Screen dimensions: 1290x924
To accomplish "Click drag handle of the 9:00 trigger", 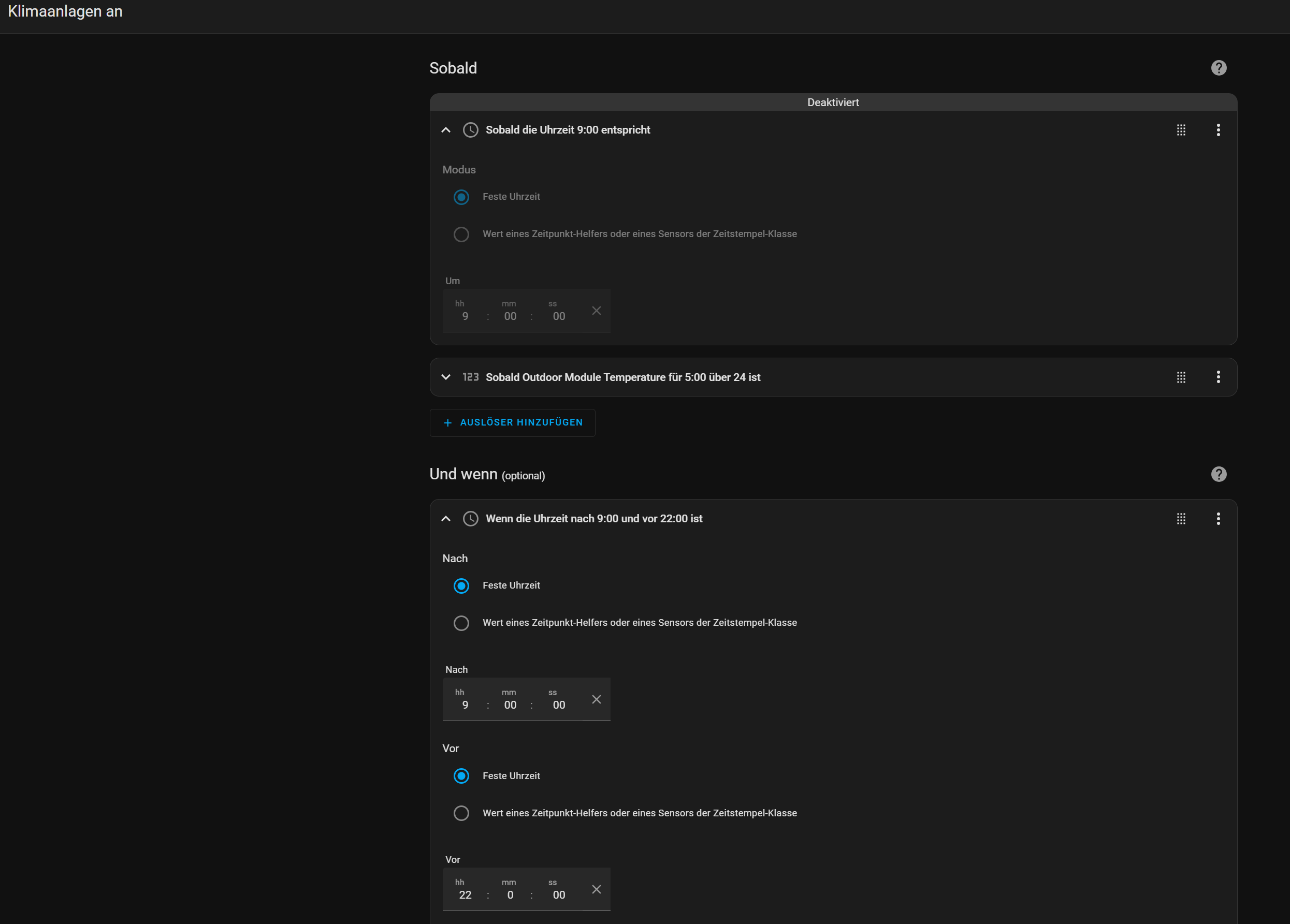I will click(x=1181, y=130).
